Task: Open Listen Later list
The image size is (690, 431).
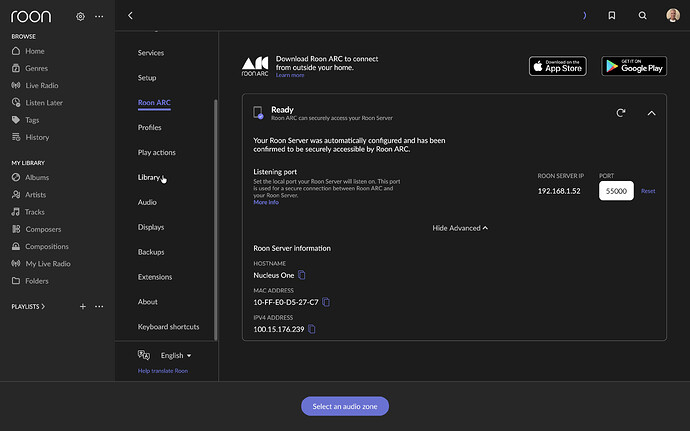Action: (37, 103)
